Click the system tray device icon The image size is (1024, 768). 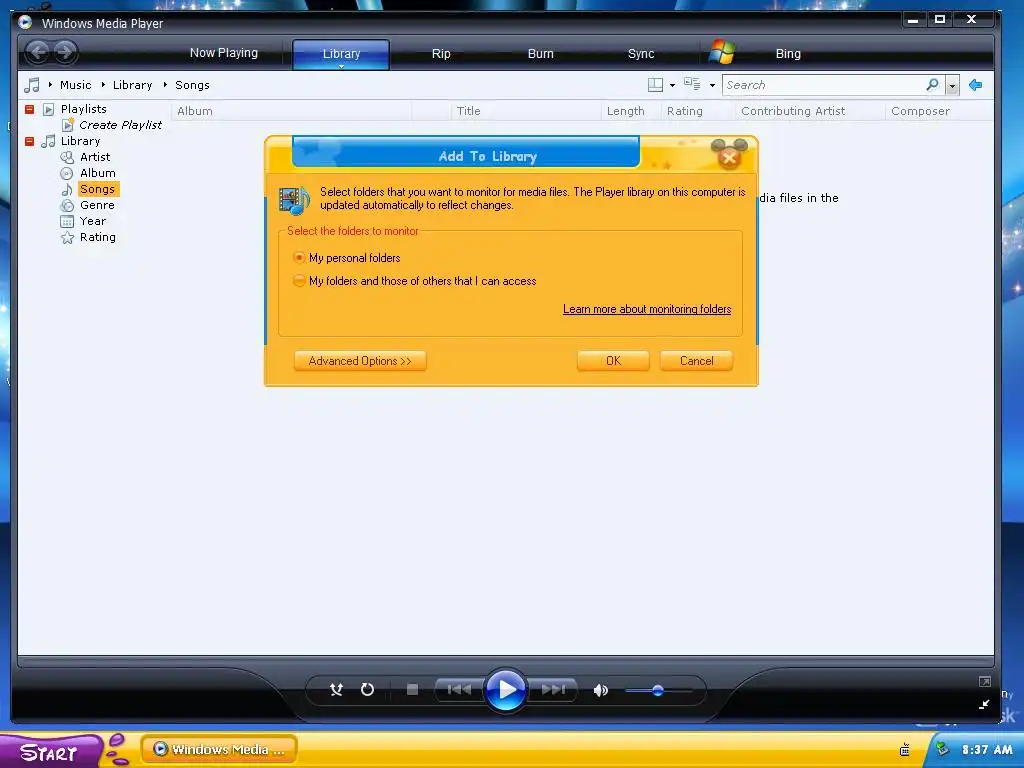[x=904, y=750]
